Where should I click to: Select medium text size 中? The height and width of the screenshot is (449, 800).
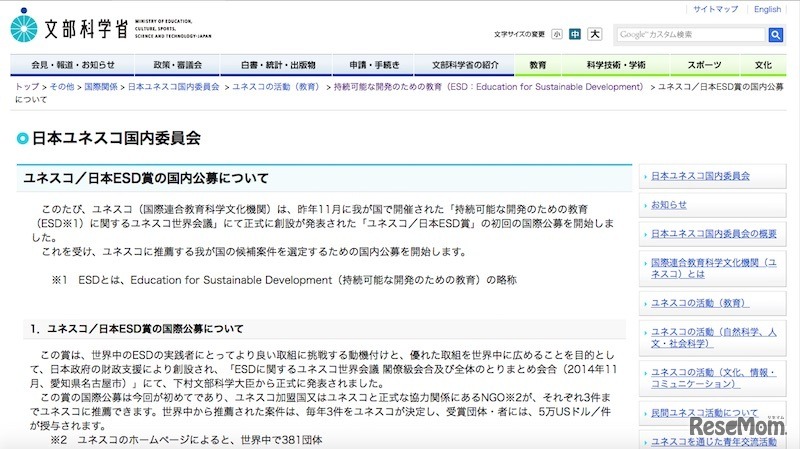(x=575, y=34)
